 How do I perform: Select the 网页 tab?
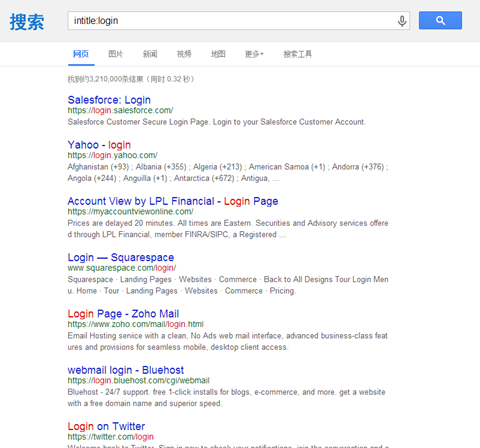click(81, 54)
